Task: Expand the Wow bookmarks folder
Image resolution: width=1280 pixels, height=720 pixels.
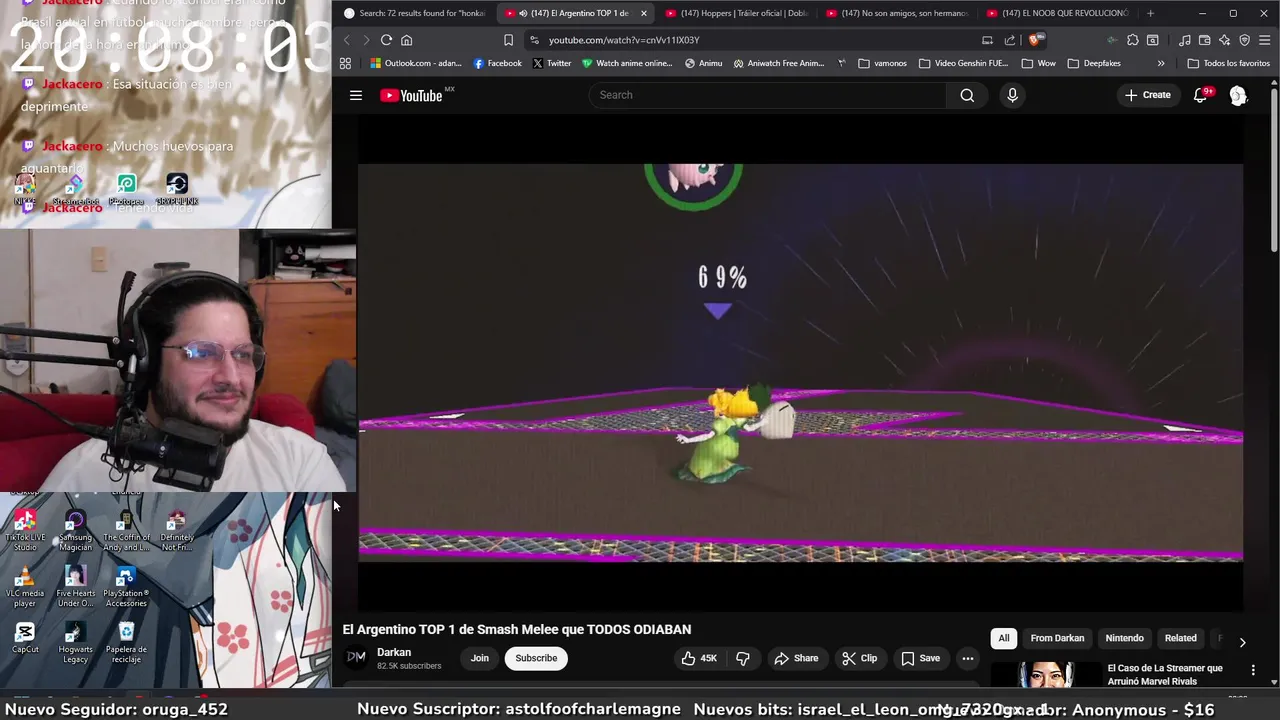Action: point(1037,63)
